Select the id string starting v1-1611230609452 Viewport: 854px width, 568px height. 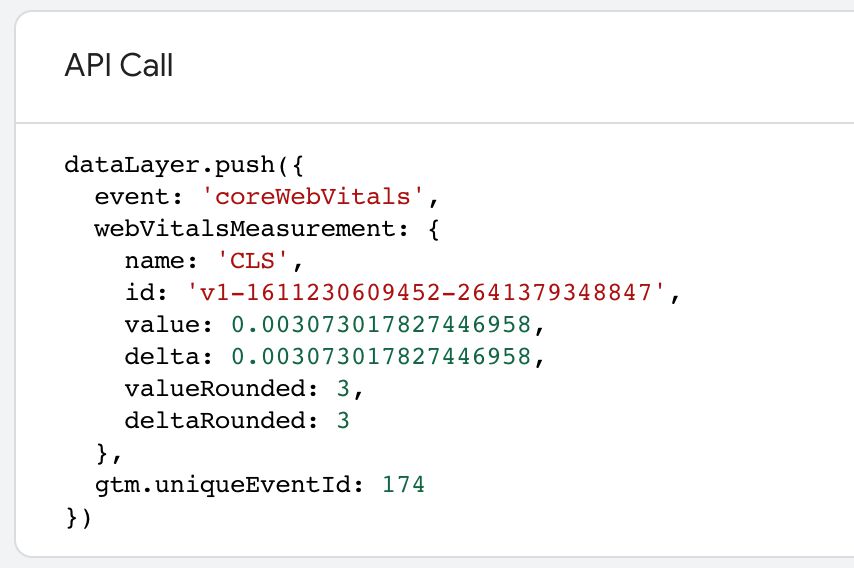pyautogui.click(x=426, y=293)
